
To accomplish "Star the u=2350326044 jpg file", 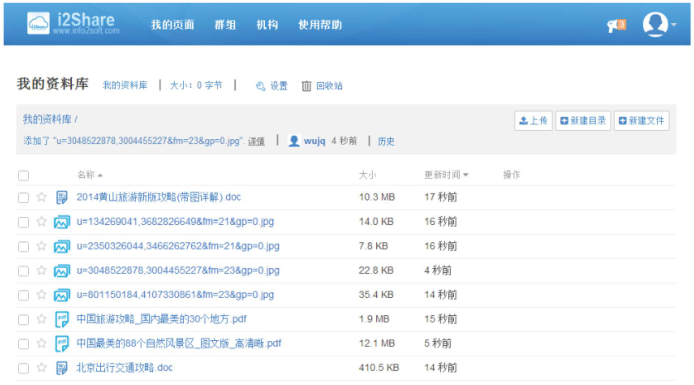I will (x=42, y=246).
